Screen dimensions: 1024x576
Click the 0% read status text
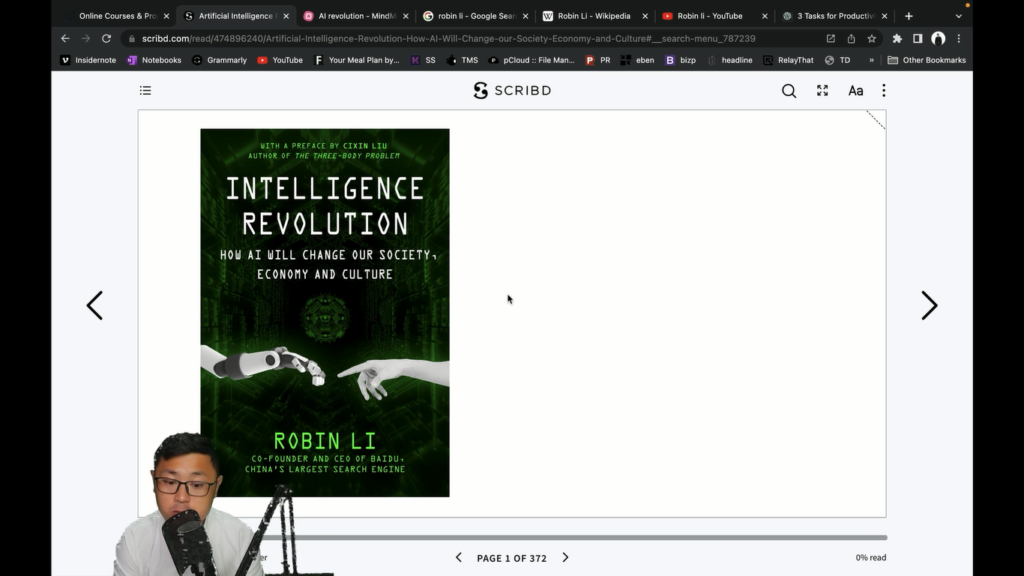tap(871, 558)
